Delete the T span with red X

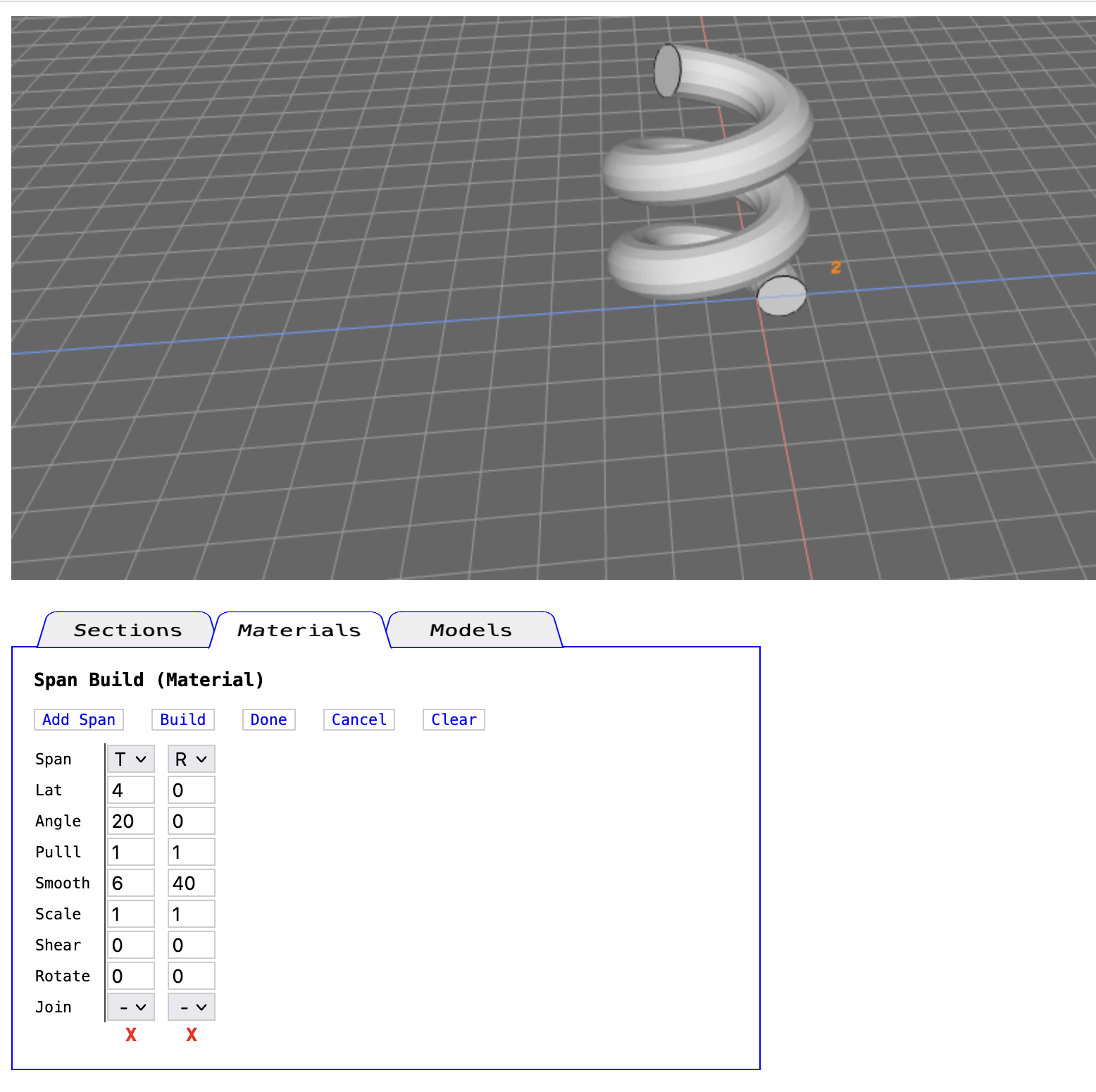point(130,1034)
